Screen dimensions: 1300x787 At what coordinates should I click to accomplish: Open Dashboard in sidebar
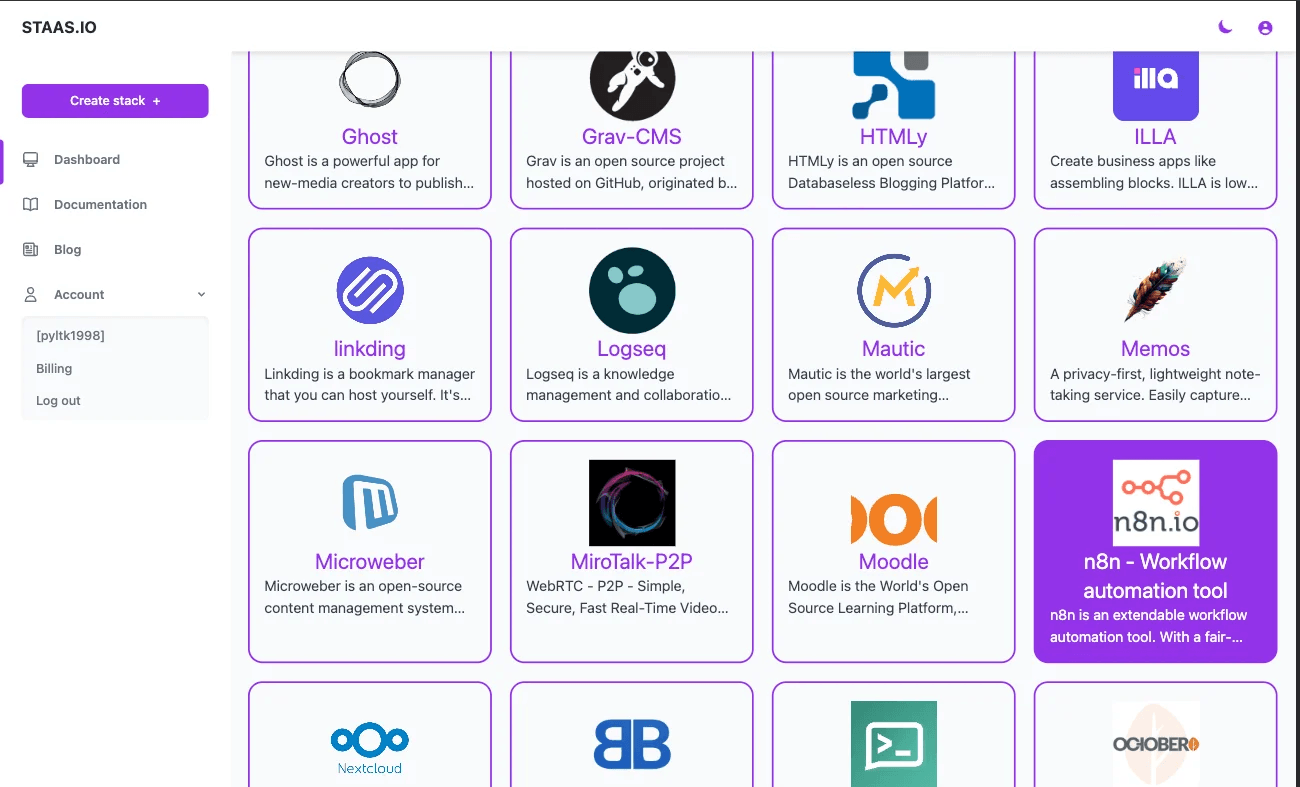[x=87, y=160]
